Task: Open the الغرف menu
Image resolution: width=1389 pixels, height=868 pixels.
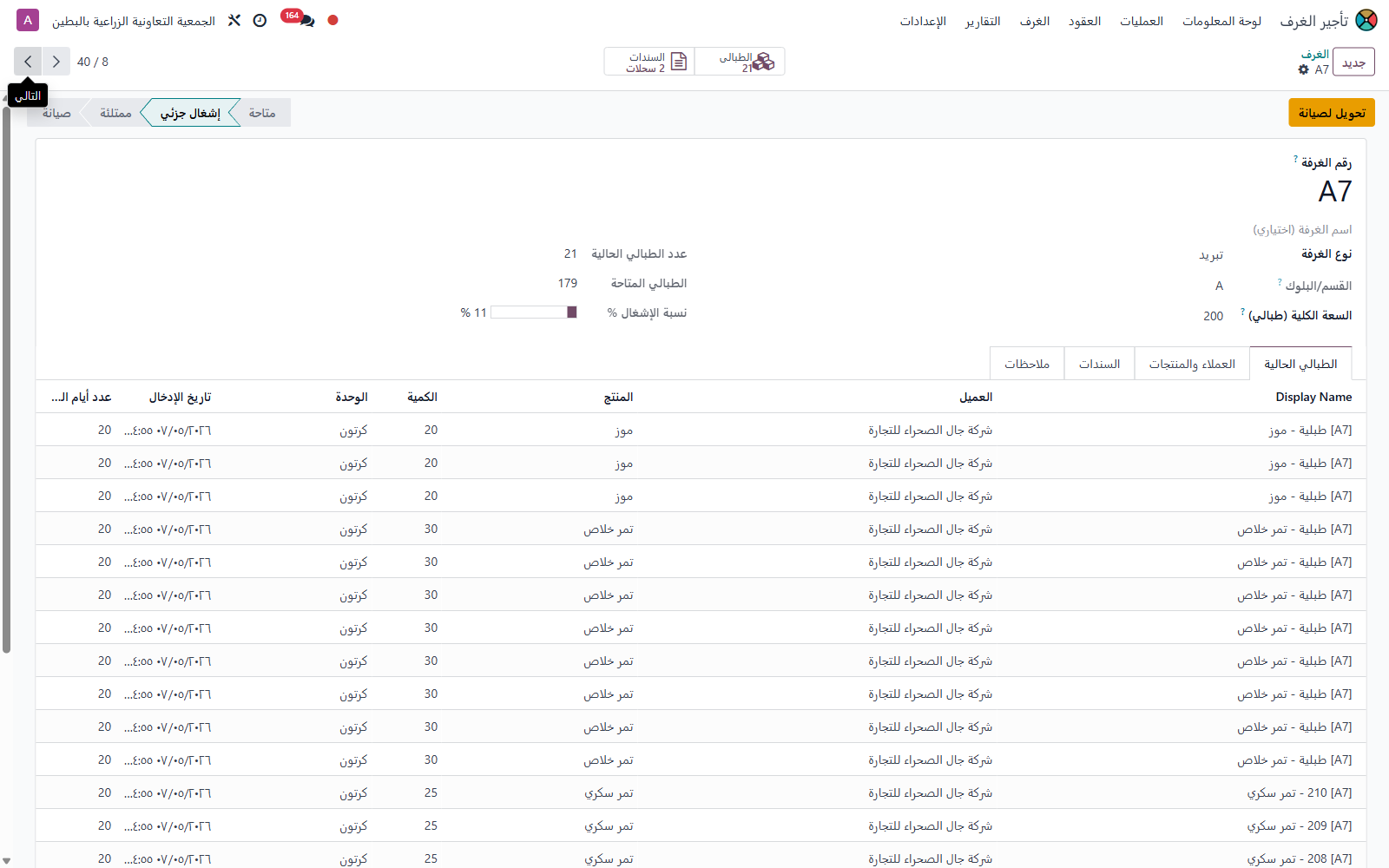Action: [1034, 21]
